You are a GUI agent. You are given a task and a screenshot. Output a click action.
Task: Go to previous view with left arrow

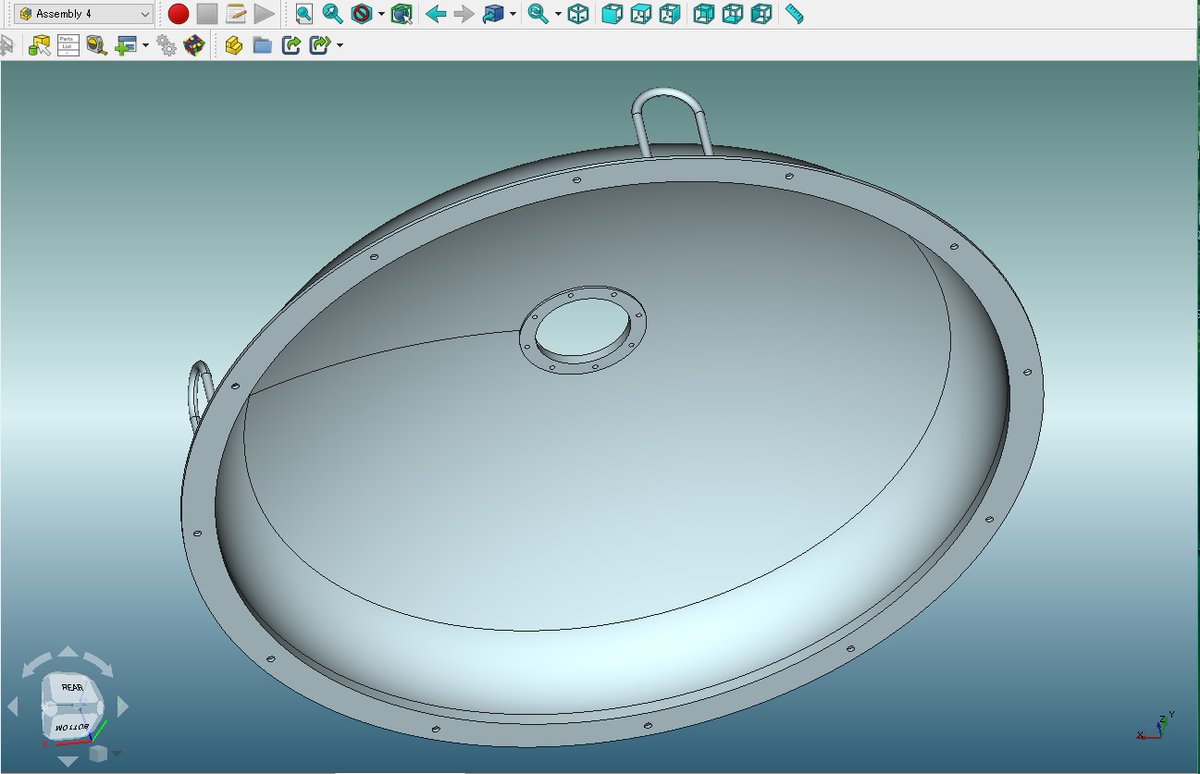pyautogui.click(x=435, y=14)
